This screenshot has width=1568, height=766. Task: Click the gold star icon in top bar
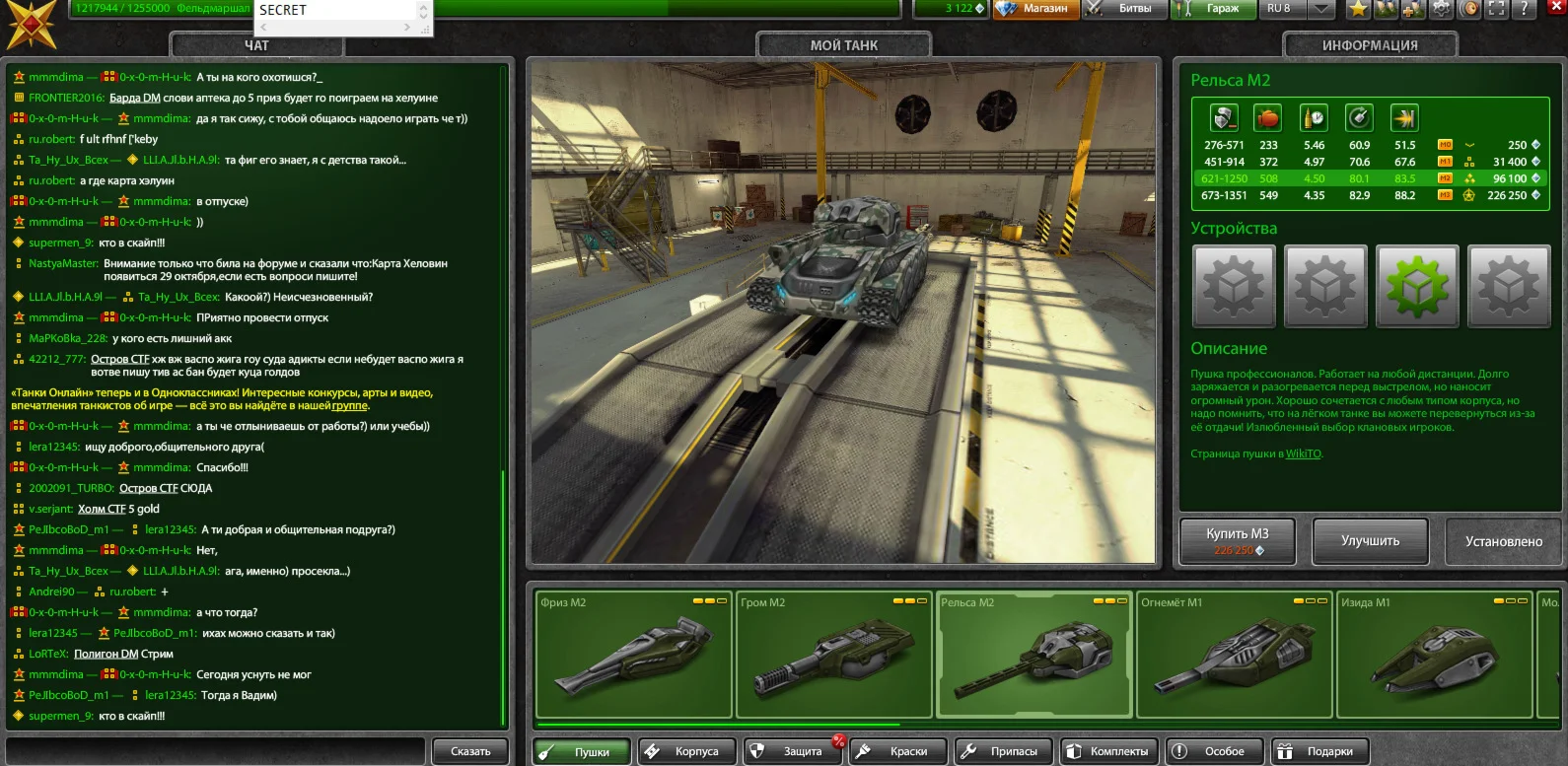[x=1358, y=9]
